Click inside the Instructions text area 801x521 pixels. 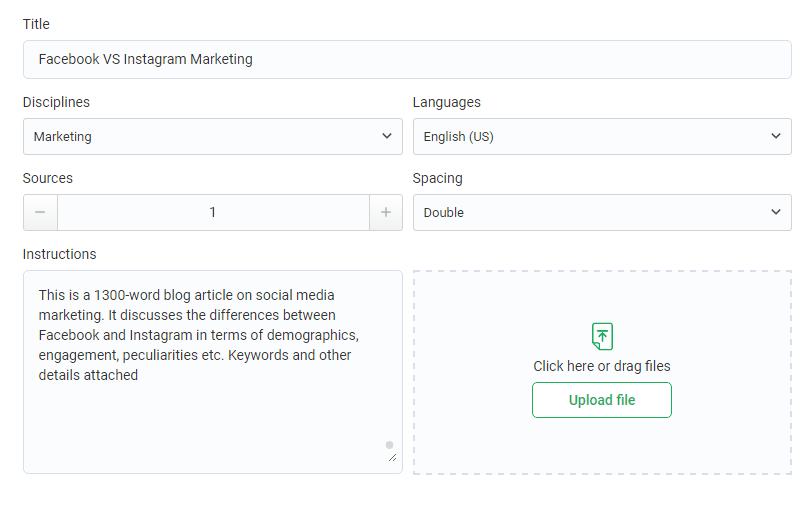pyautogui.click(x=213, y=372)
